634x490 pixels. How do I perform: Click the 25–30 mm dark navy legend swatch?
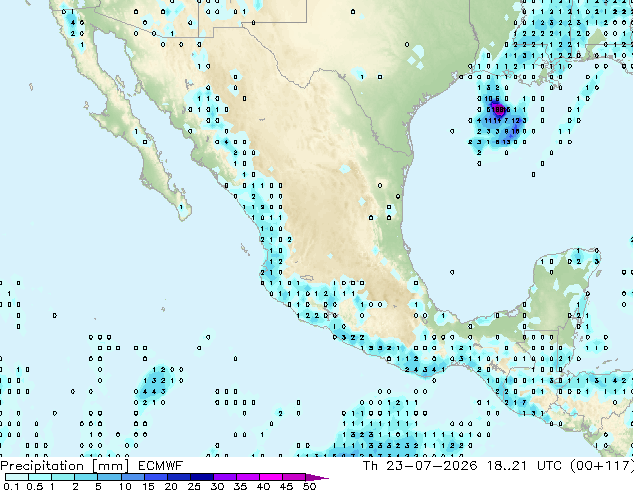[202, 477]
